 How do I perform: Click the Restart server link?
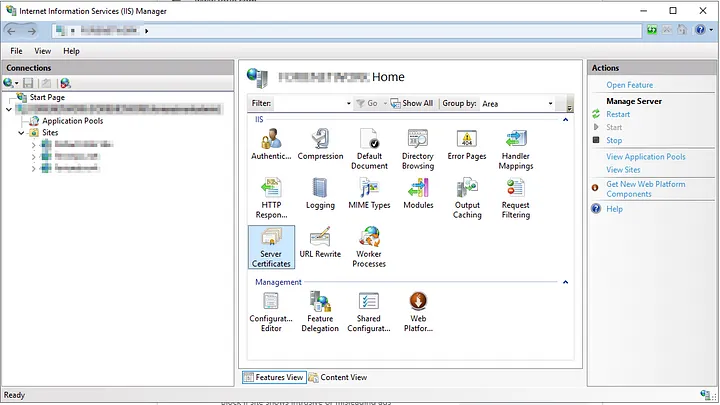tap(618, 114)
